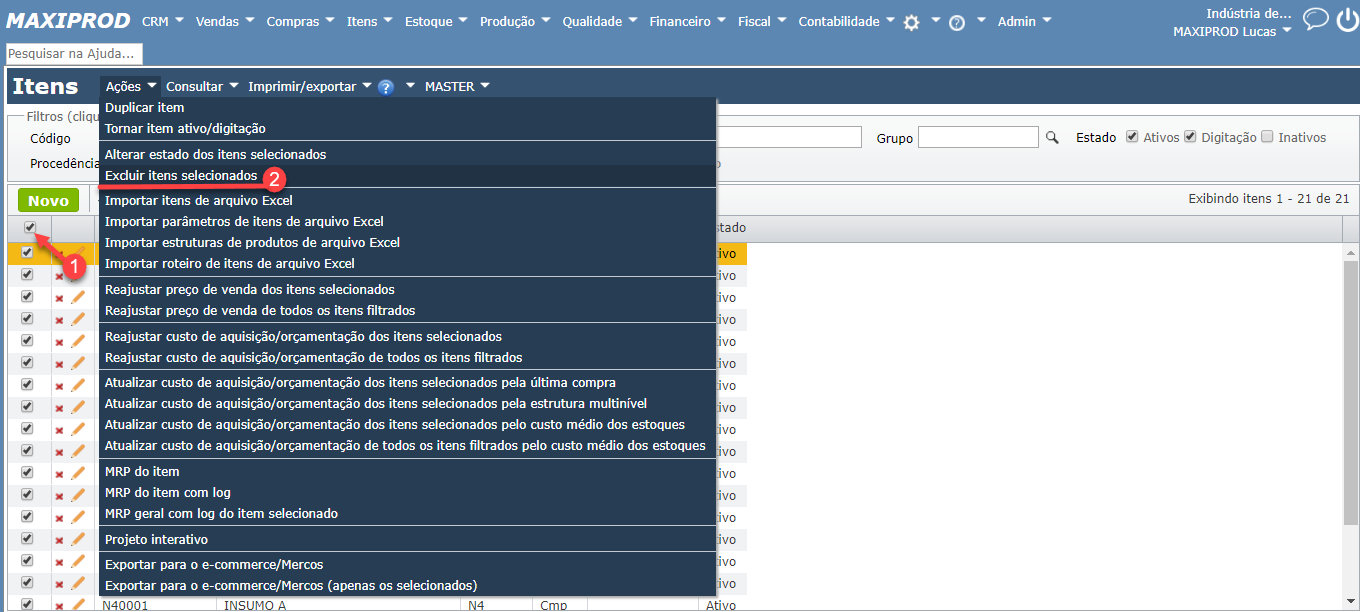Viewport: 1360px width, 612px height.
Task: Choose Atualizar custo pela última compra
Action: [x=408, y=383]
